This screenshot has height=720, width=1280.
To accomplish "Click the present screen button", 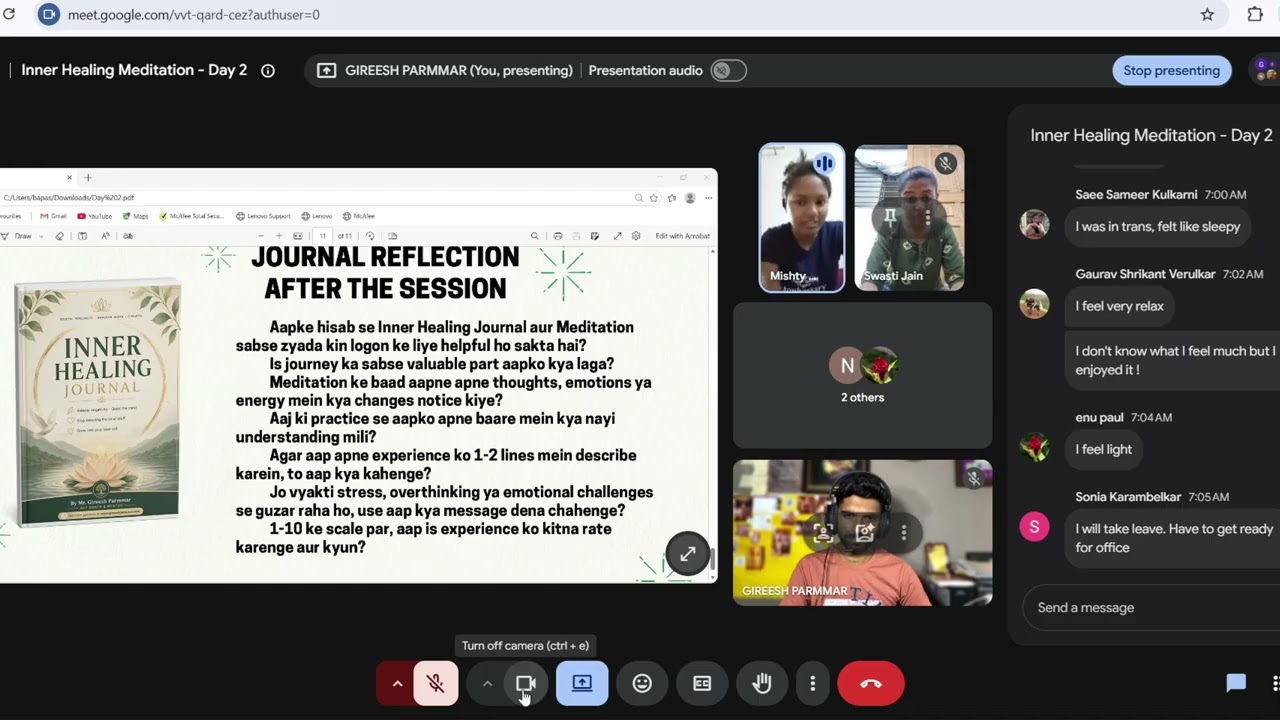I will tap(582, 684).
